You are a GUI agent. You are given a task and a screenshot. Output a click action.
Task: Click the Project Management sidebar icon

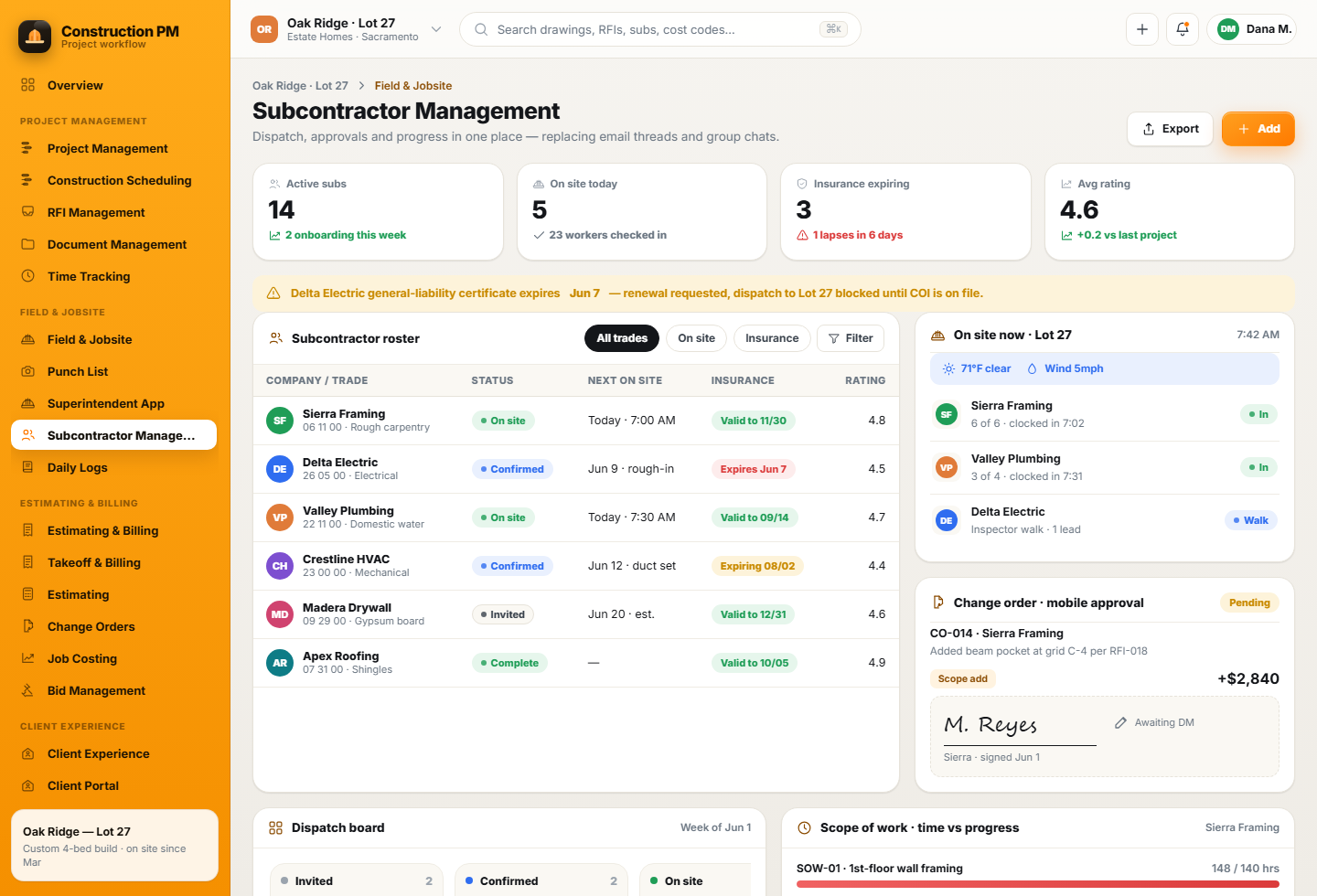coord(27,148)
